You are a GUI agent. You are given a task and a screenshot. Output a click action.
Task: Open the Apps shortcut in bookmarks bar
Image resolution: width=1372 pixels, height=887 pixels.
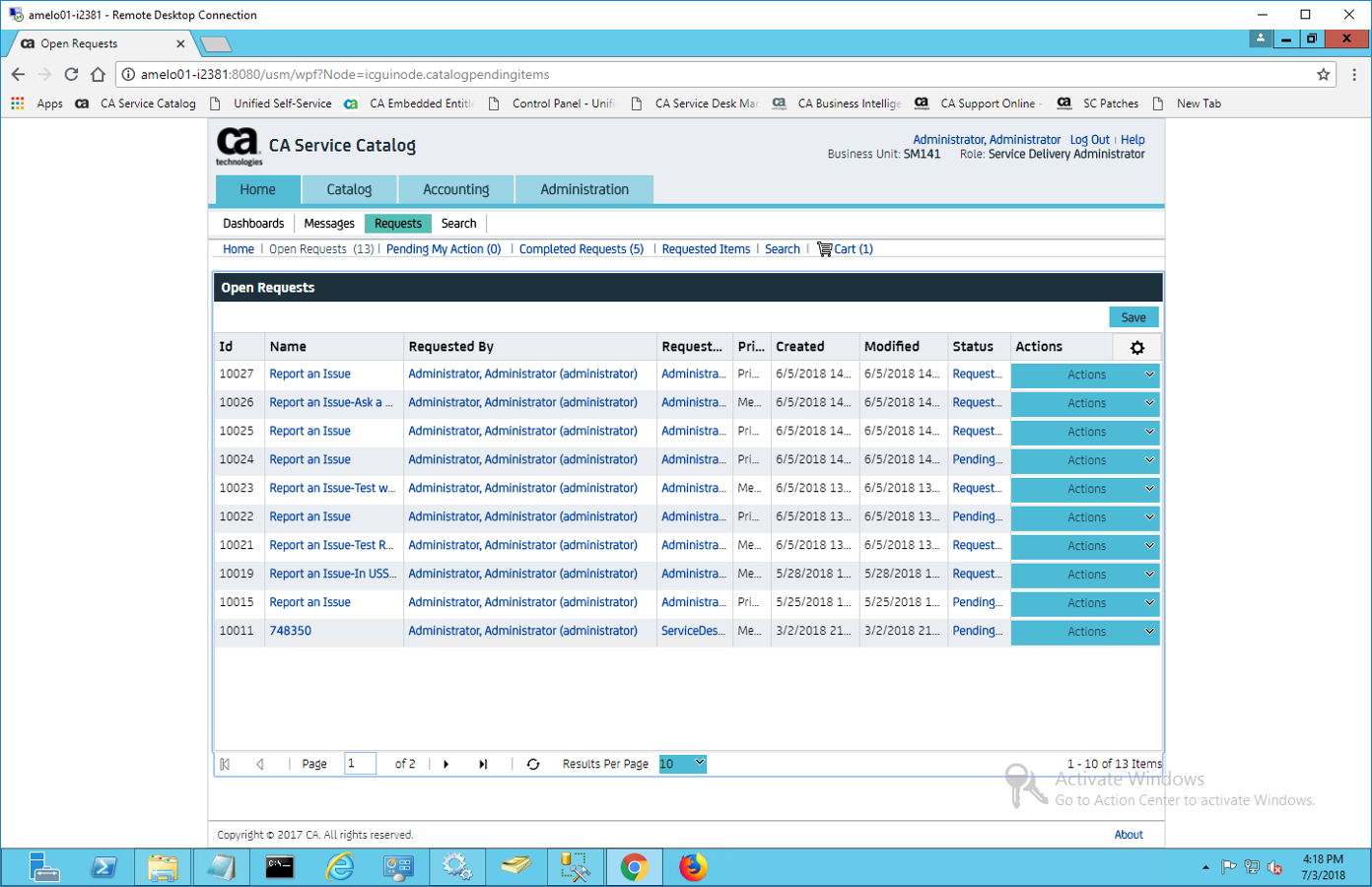[x=36, y=103]
